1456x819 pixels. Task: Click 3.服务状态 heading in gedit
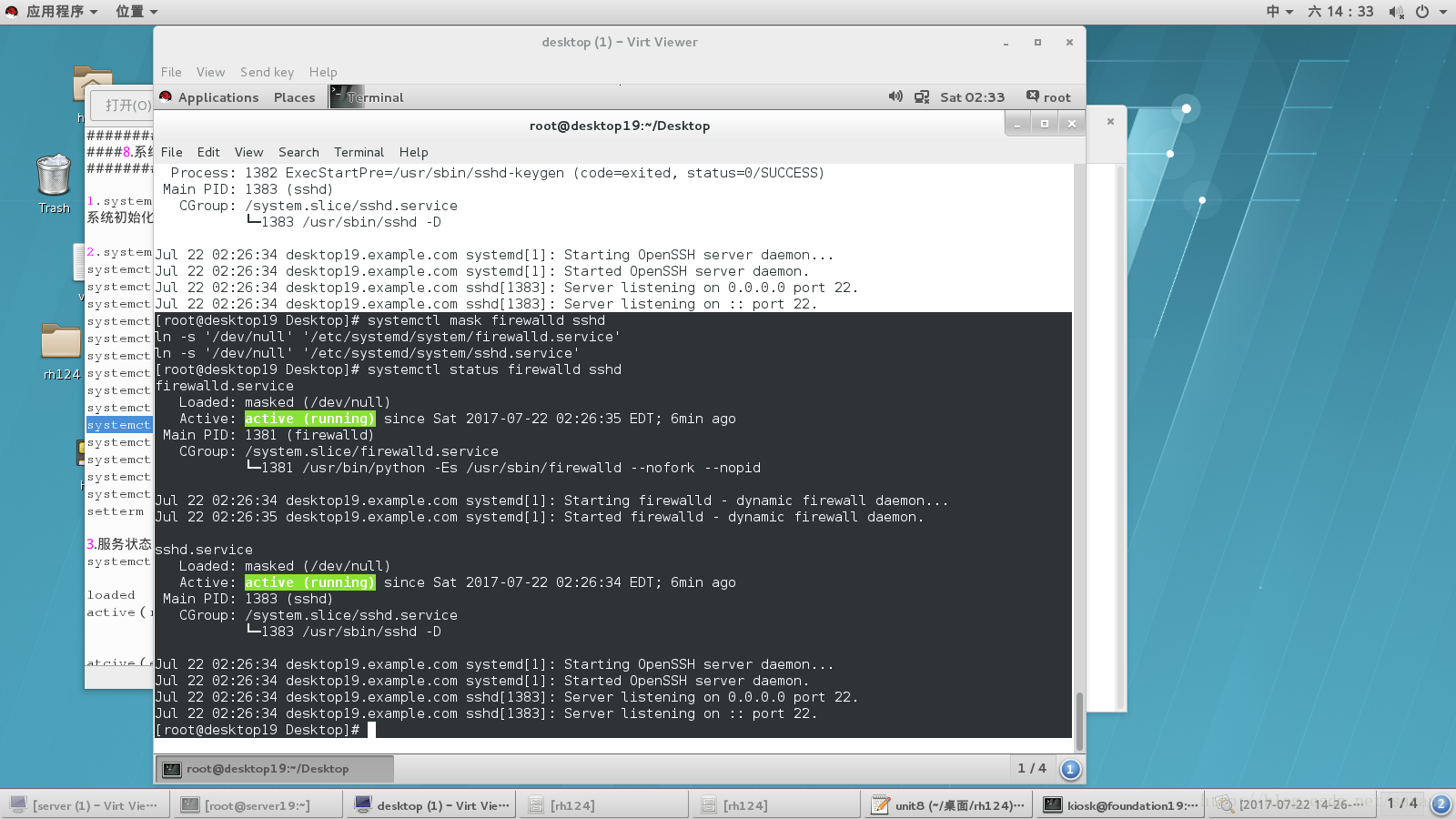pyautogui.click(x=118, y=544)
